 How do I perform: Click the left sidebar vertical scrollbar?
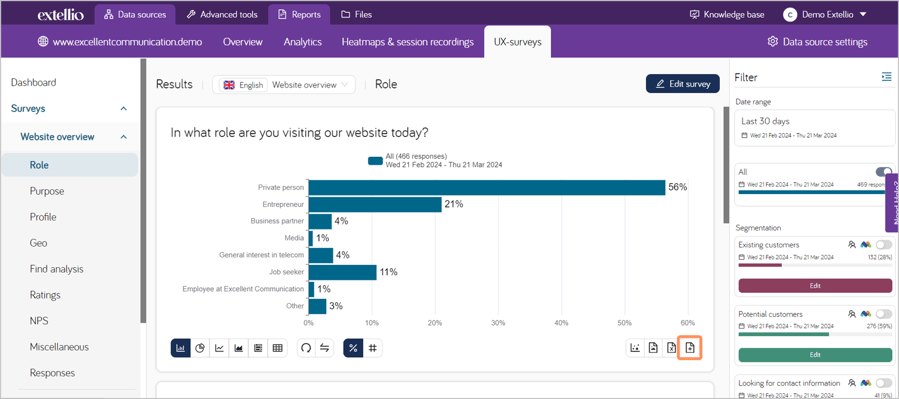(x=143, y=191)
